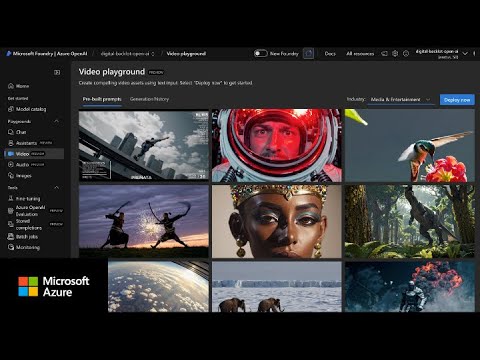Click the Fine-tuning icon
The image size is (480, 360).
point(11,198)
